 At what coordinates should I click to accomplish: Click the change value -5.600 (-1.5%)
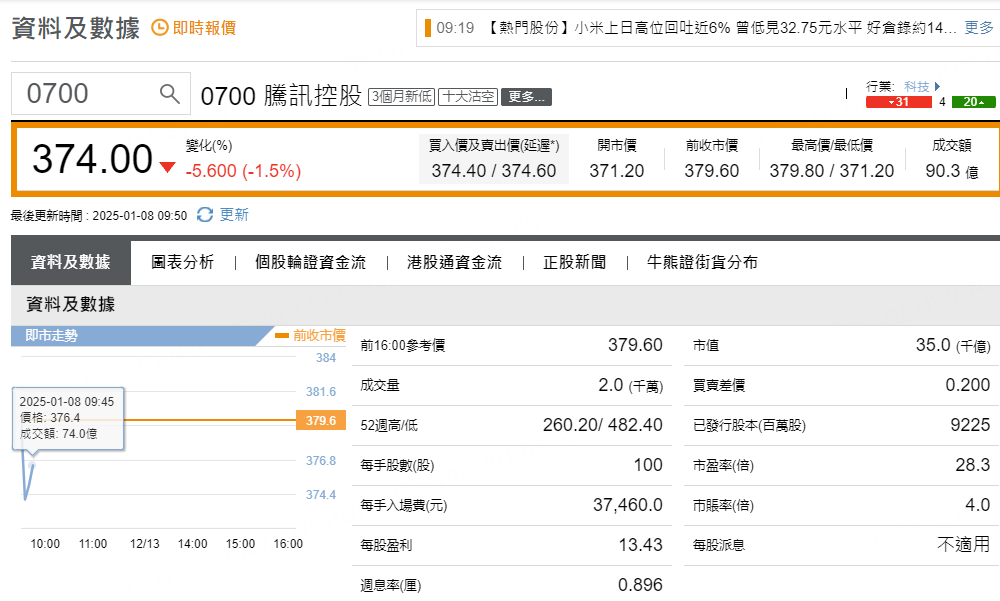pos(243,171)
